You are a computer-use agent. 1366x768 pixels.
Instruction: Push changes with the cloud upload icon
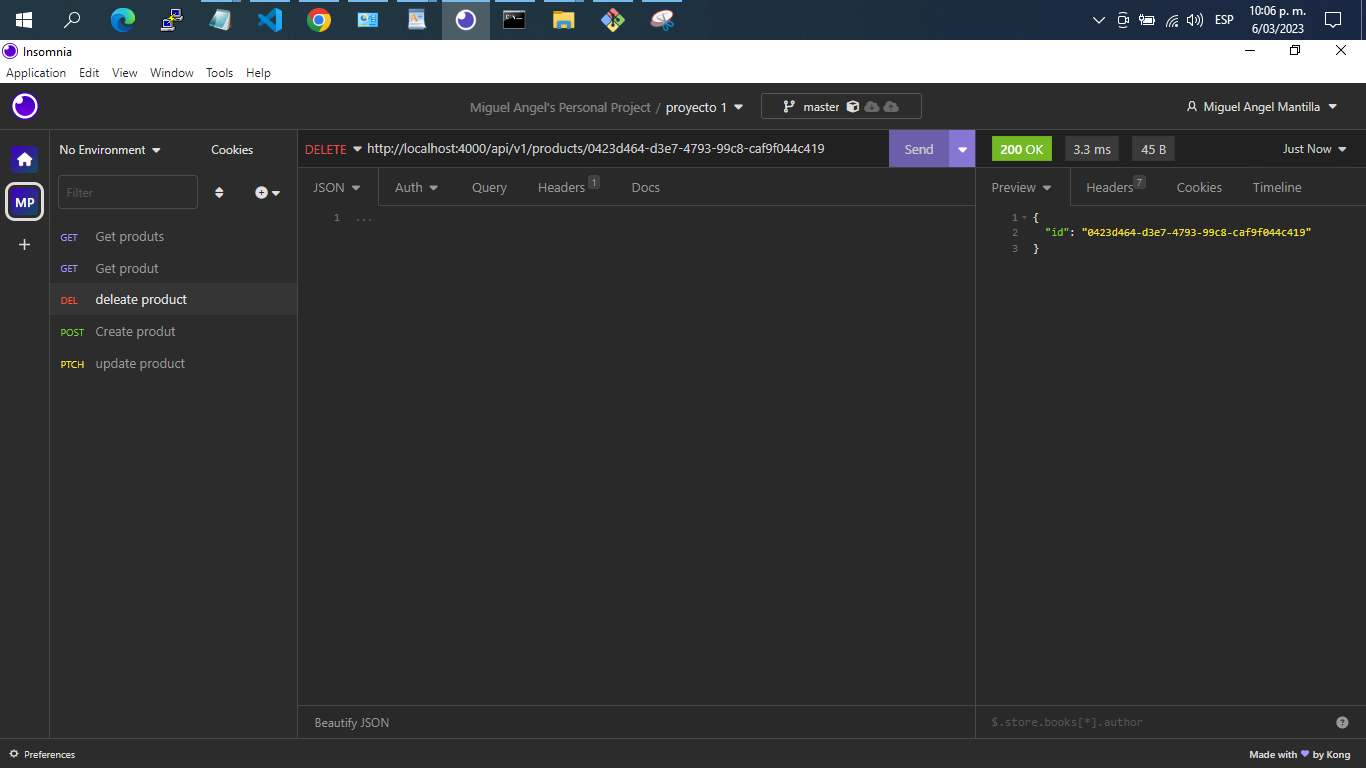891,106
